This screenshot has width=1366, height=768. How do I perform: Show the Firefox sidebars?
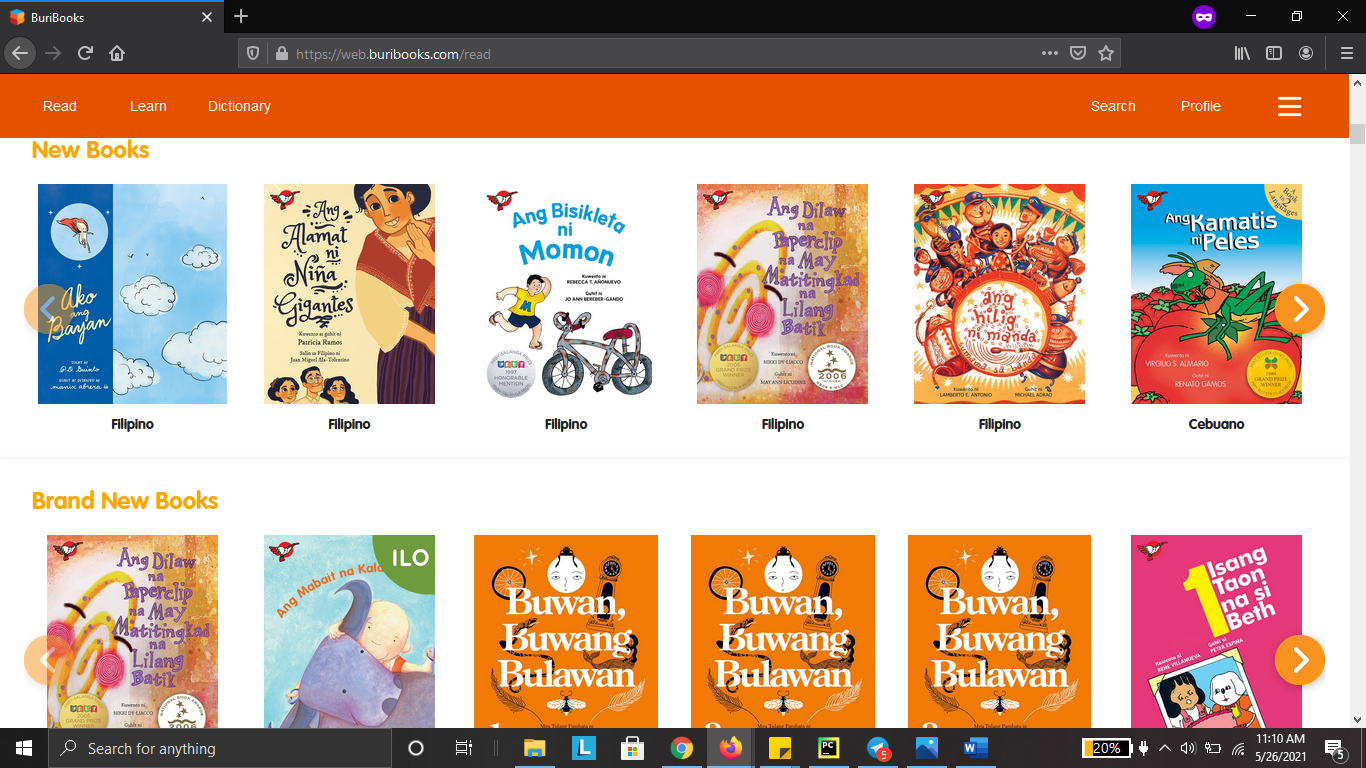pyautogui.click(x=1274, y=53)
